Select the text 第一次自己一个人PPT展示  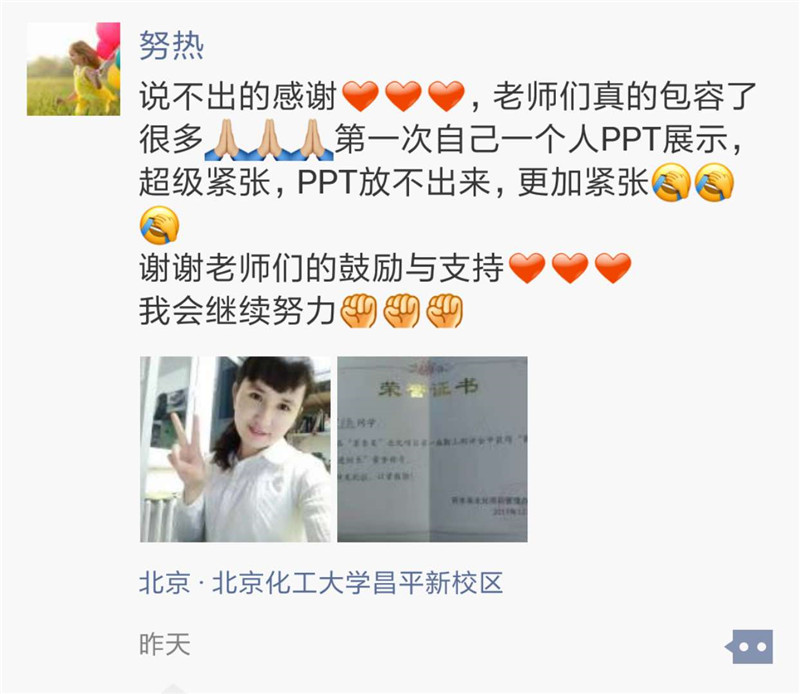[531, 139]
